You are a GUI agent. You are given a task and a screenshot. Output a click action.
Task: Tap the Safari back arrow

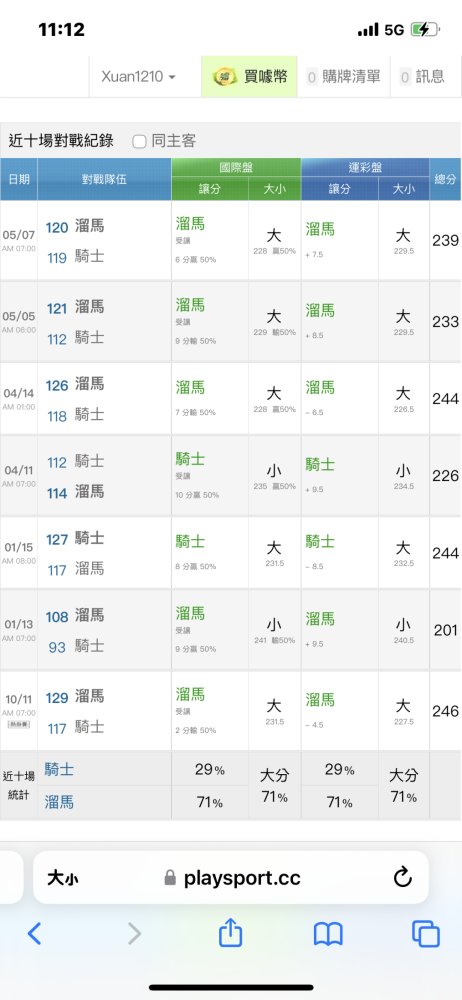[34, 934]
